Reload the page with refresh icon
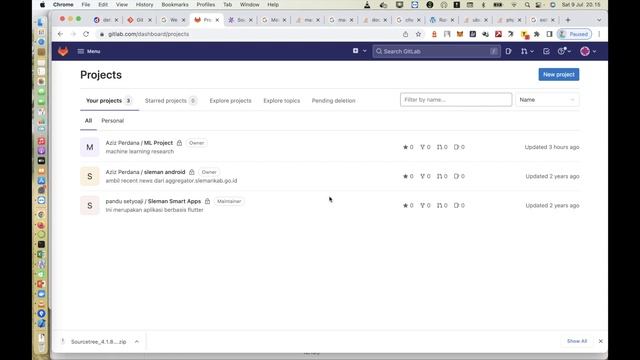This screenshot has width=640, height=360. [x=86, y=34]
